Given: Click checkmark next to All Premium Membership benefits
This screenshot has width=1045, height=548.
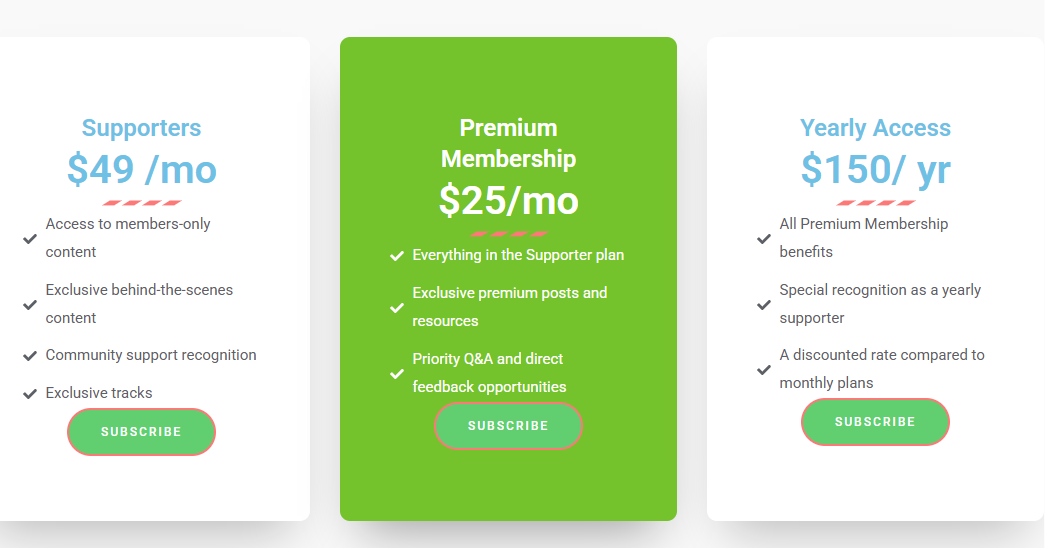Looking at the screenshot, I should pyautogui.click(x=764, y=239).
